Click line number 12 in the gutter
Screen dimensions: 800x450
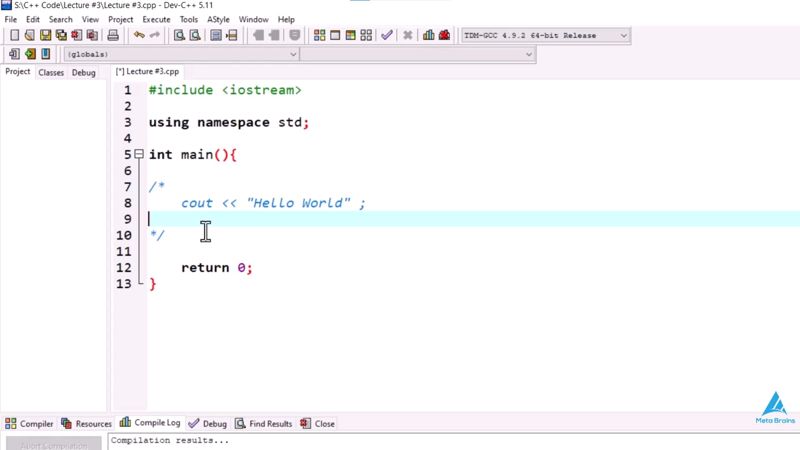pyautogui.click(x=123, y=268)
